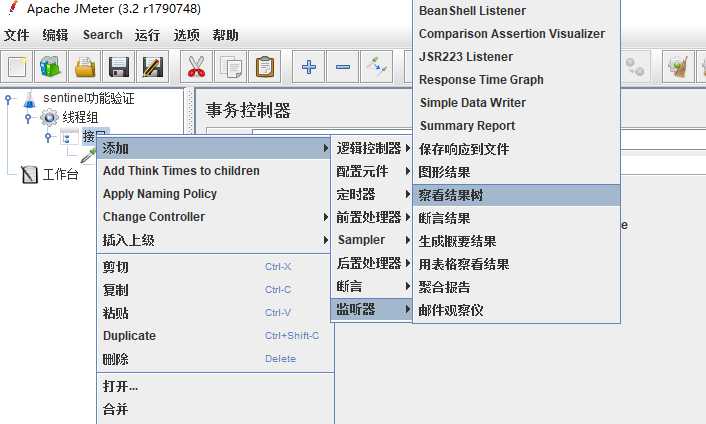Image resolution: width=706 pixels, height=424 pixels.
Task: Choose Add Think Times to children
Action: point(215,171)
